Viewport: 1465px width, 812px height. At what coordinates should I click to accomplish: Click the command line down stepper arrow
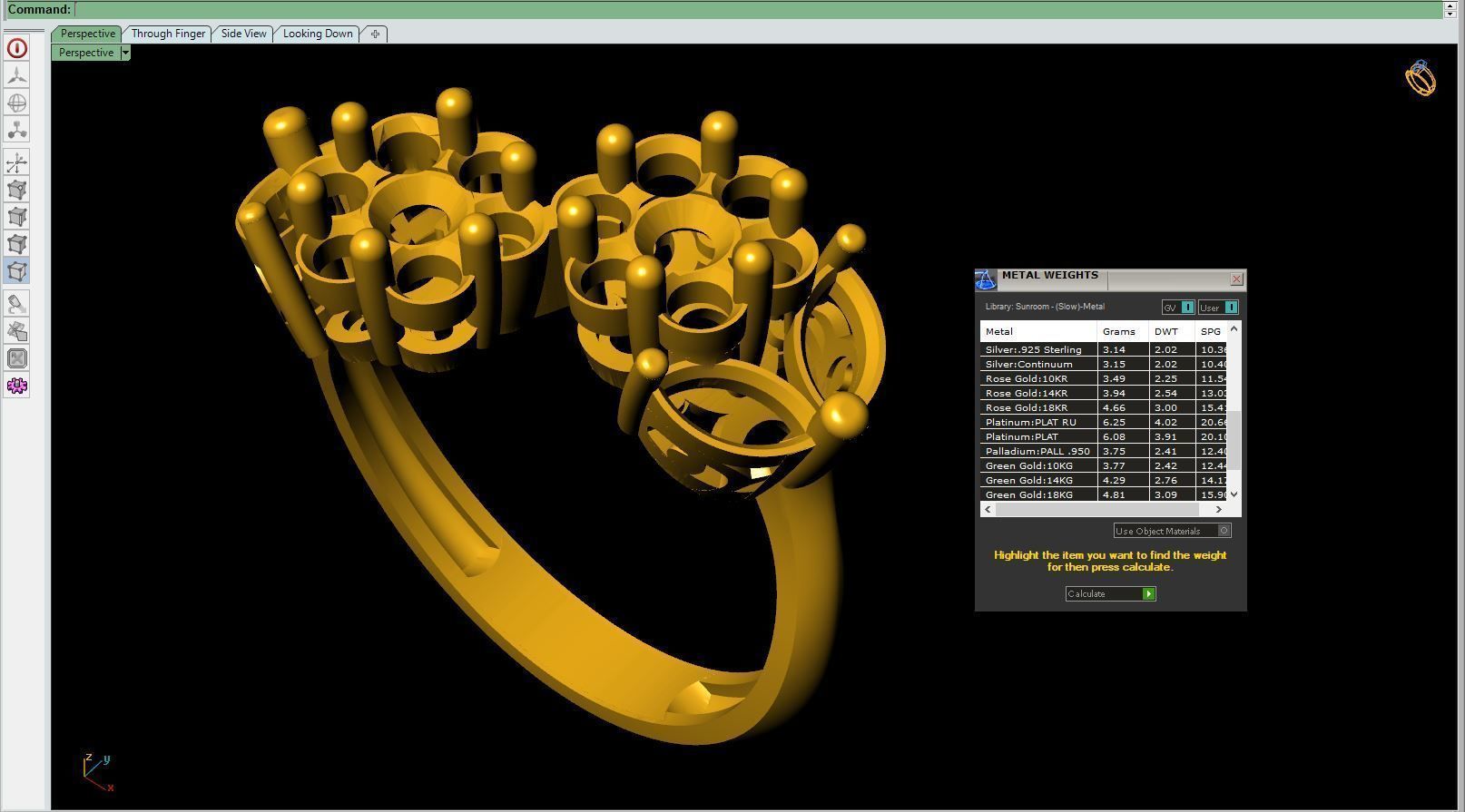(1450, 14)
